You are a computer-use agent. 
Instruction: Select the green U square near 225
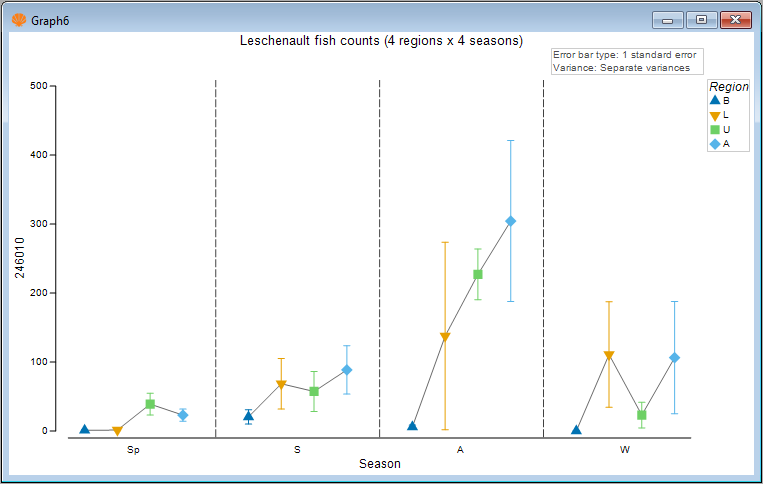pos(478,274)
